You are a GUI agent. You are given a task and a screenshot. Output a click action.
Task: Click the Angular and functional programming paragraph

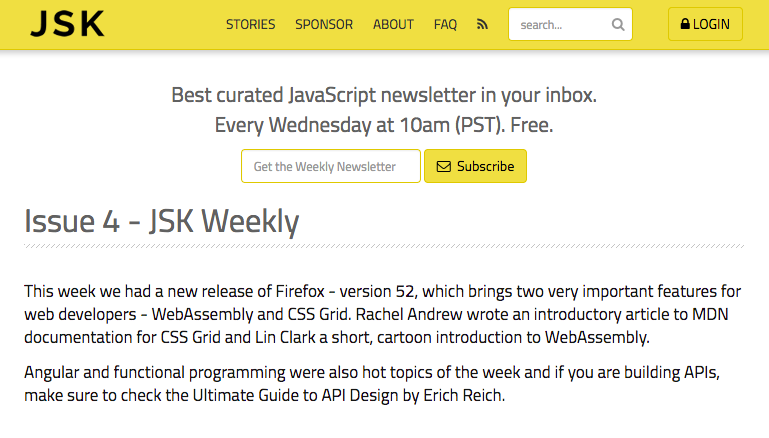pos(372,384)
